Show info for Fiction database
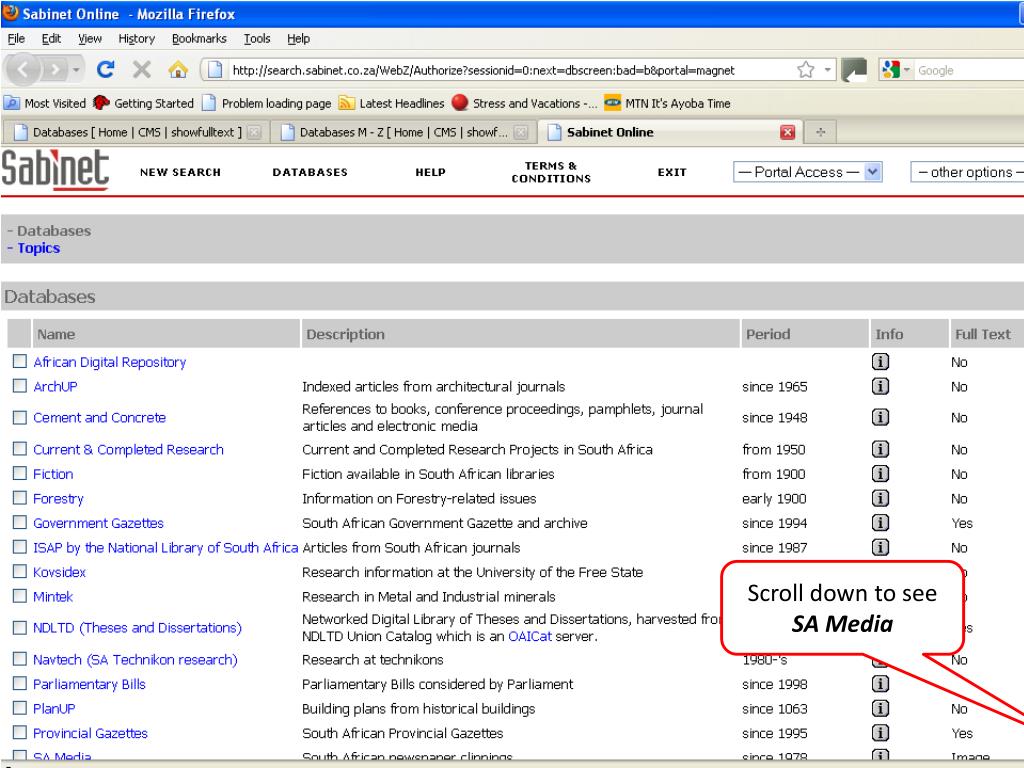The image size is (1024, 768). [x=880, y=473]
